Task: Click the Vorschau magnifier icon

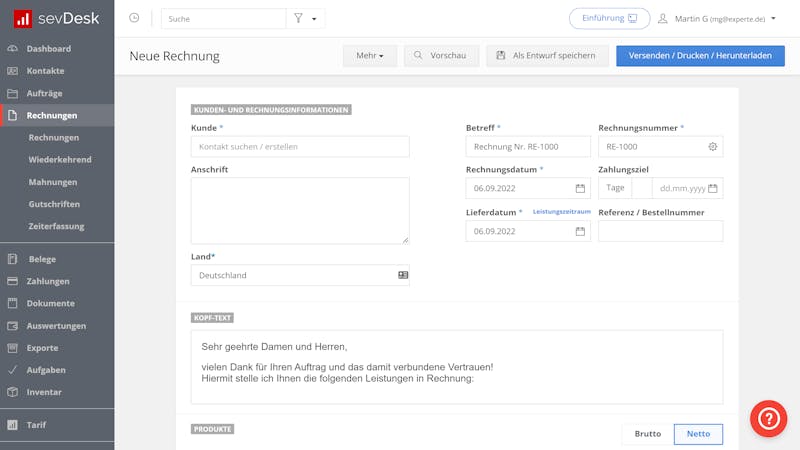Action: pos(418,55)
